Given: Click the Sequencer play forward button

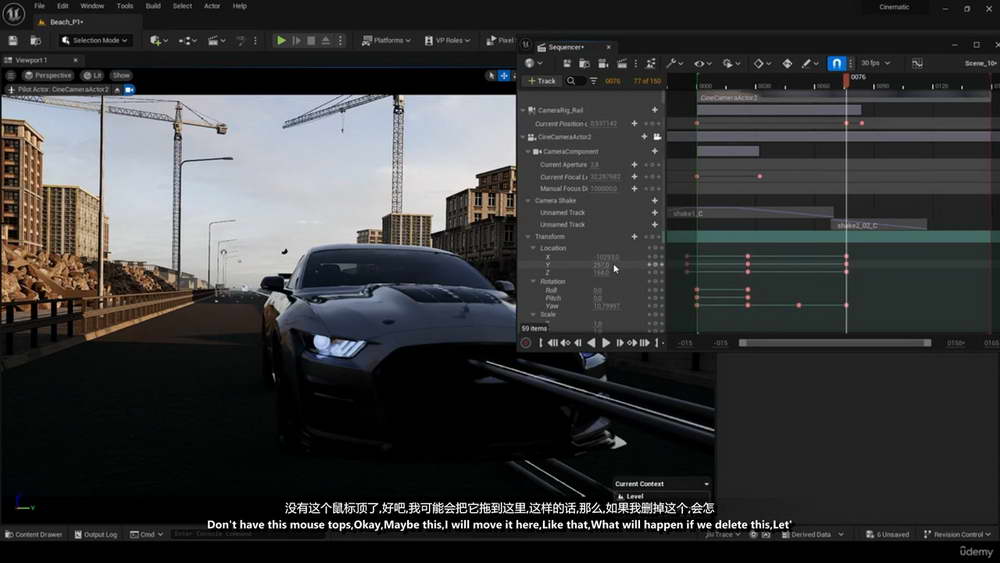Looking at the screenshot, I should pos(606,343).
